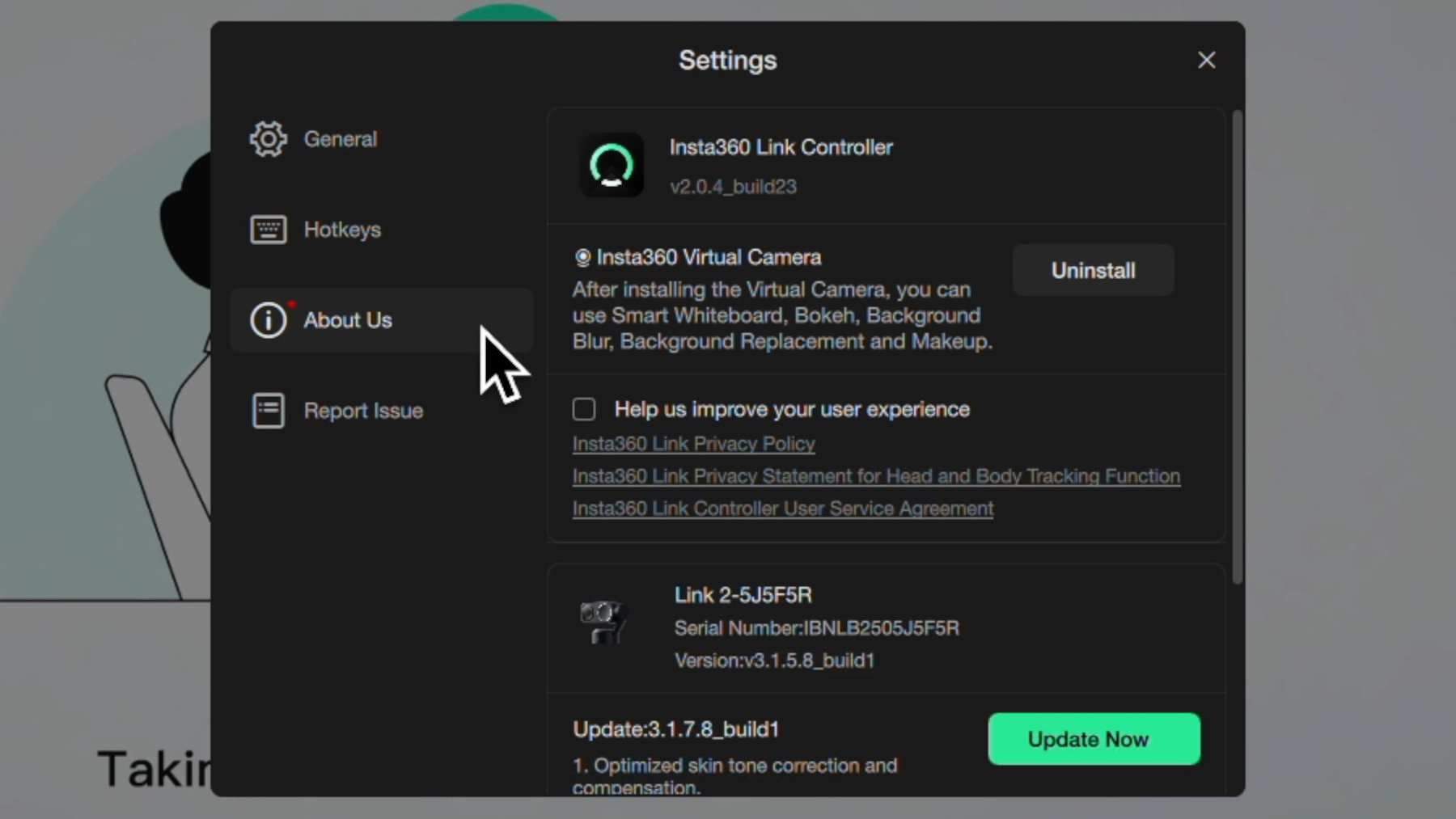The image size is (1456, 819).
Task: Click the Insta360 Link Controller app logo
Action: 612,165
